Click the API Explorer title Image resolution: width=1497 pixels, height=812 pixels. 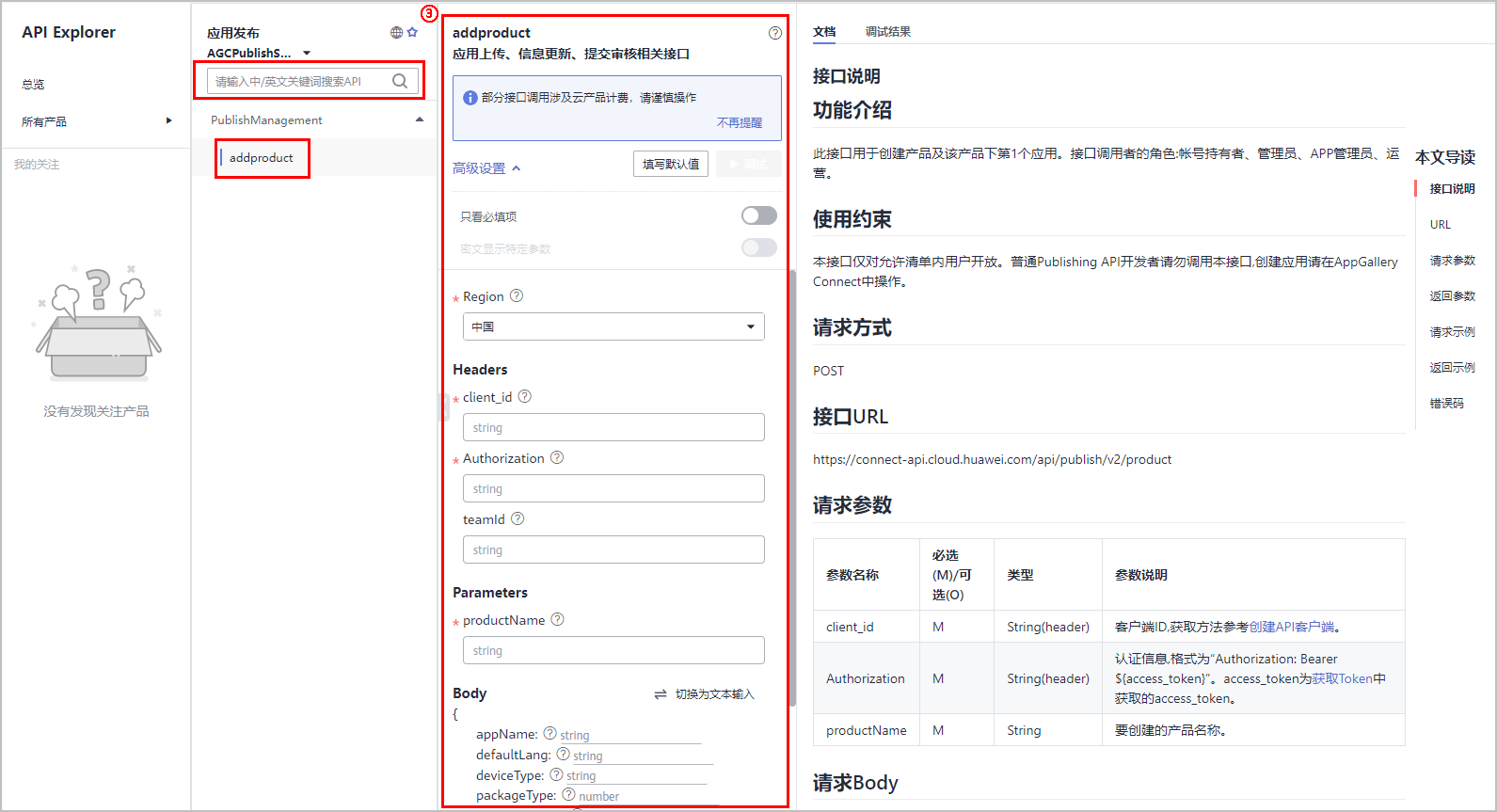[x=69, y=32]
